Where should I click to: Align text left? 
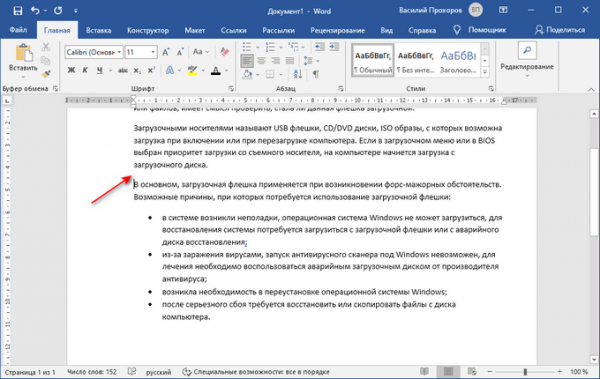247,60
